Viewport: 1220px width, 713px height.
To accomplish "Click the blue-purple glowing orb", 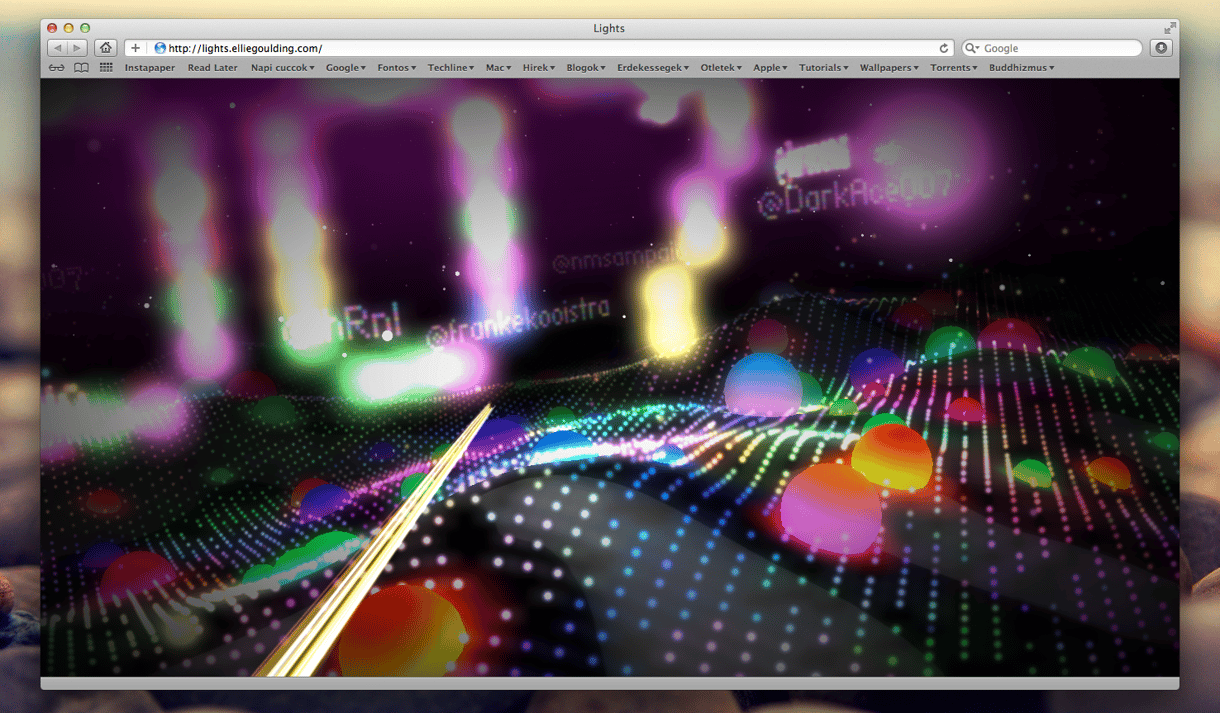I will 762,383.
